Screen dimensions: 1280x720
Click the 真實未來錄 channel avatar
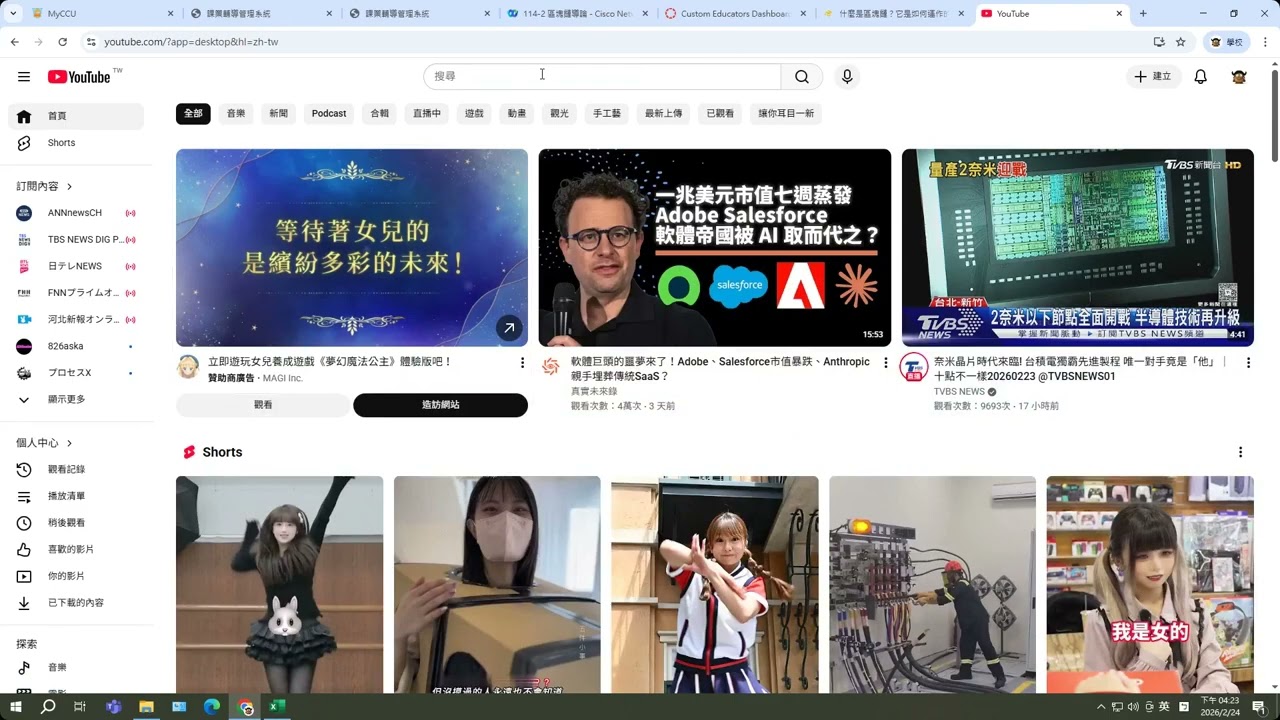pyautogui.click(x=550, y=366)
